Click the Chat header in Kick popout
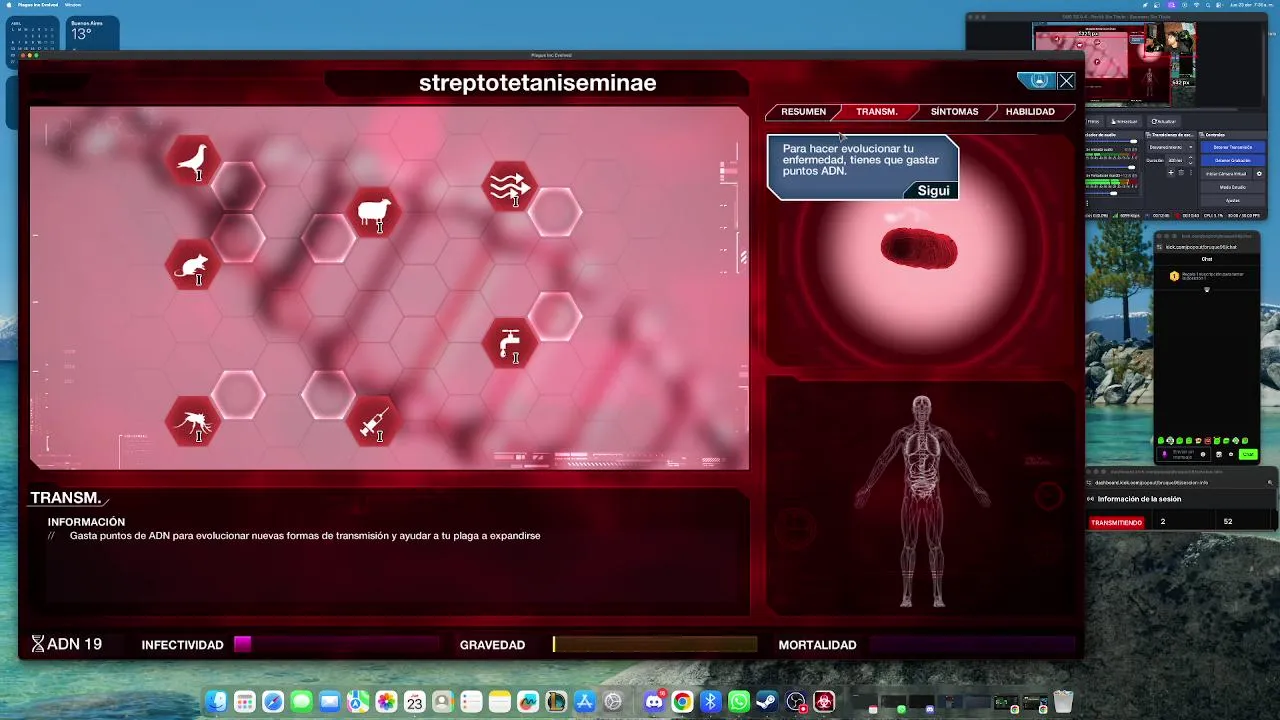The height and width of the screenshot is (720, 1280). pos(1207,259)
